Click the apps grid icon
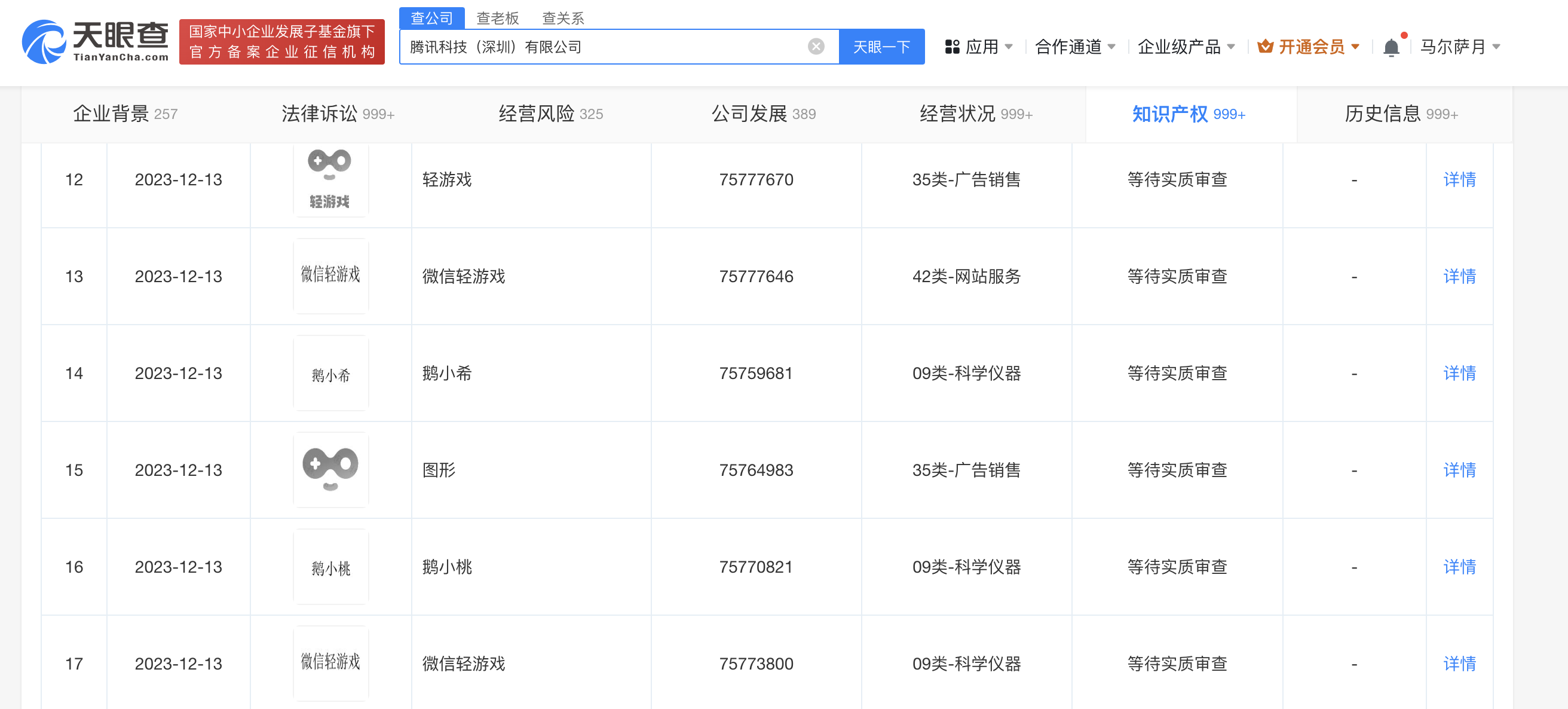This screenshot has width=1568, height=709. tap(952, 47)
